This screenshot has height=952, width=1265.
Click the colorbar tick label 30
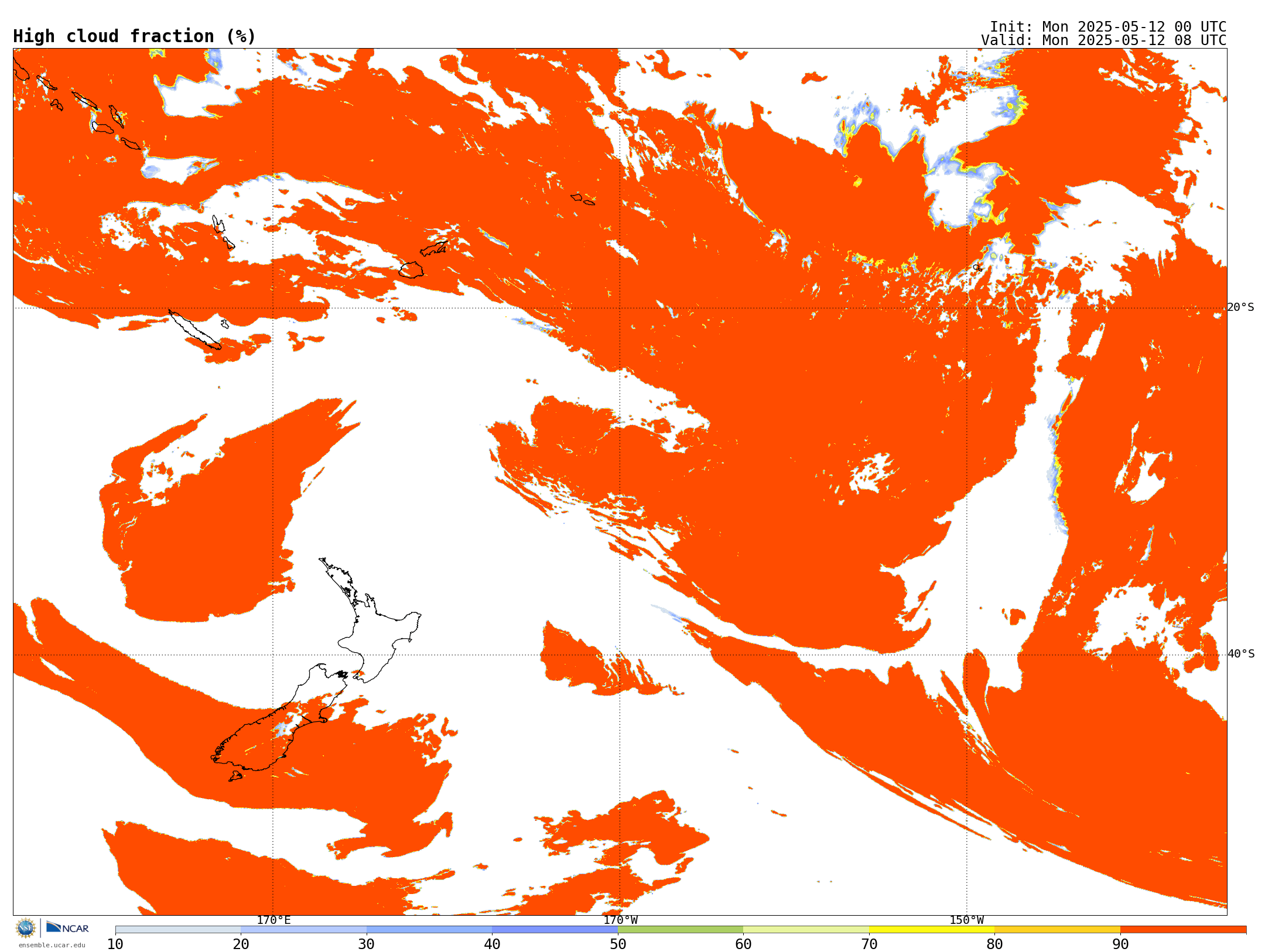click(367, 944)
